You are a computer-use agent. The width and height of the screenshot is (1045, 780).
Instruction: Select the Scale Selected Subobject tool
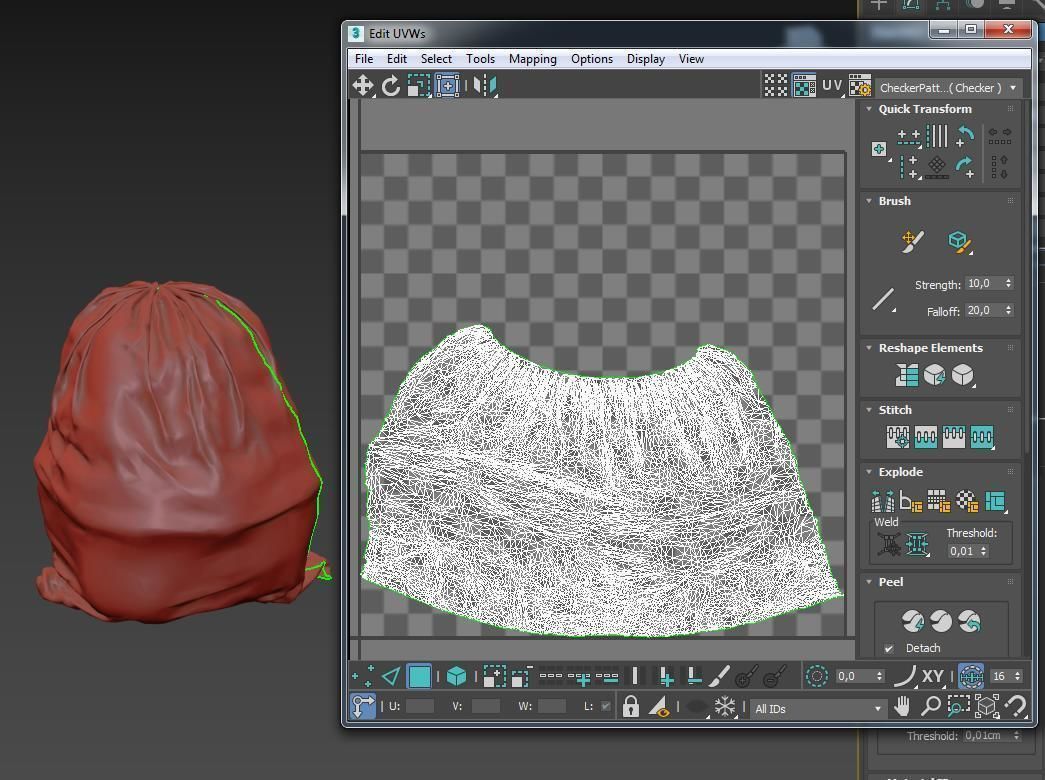[x=419, y=85]
